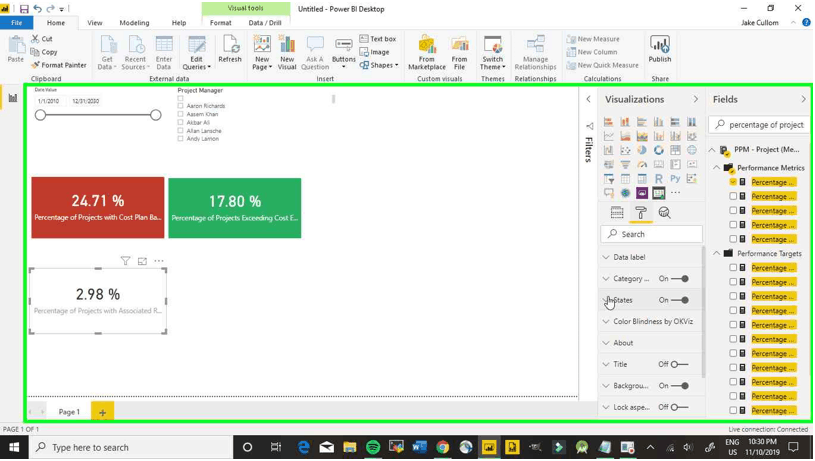The width and height of the screenshot is (815, 461).
Task: Select the R script visual
Action: point(659,179)
